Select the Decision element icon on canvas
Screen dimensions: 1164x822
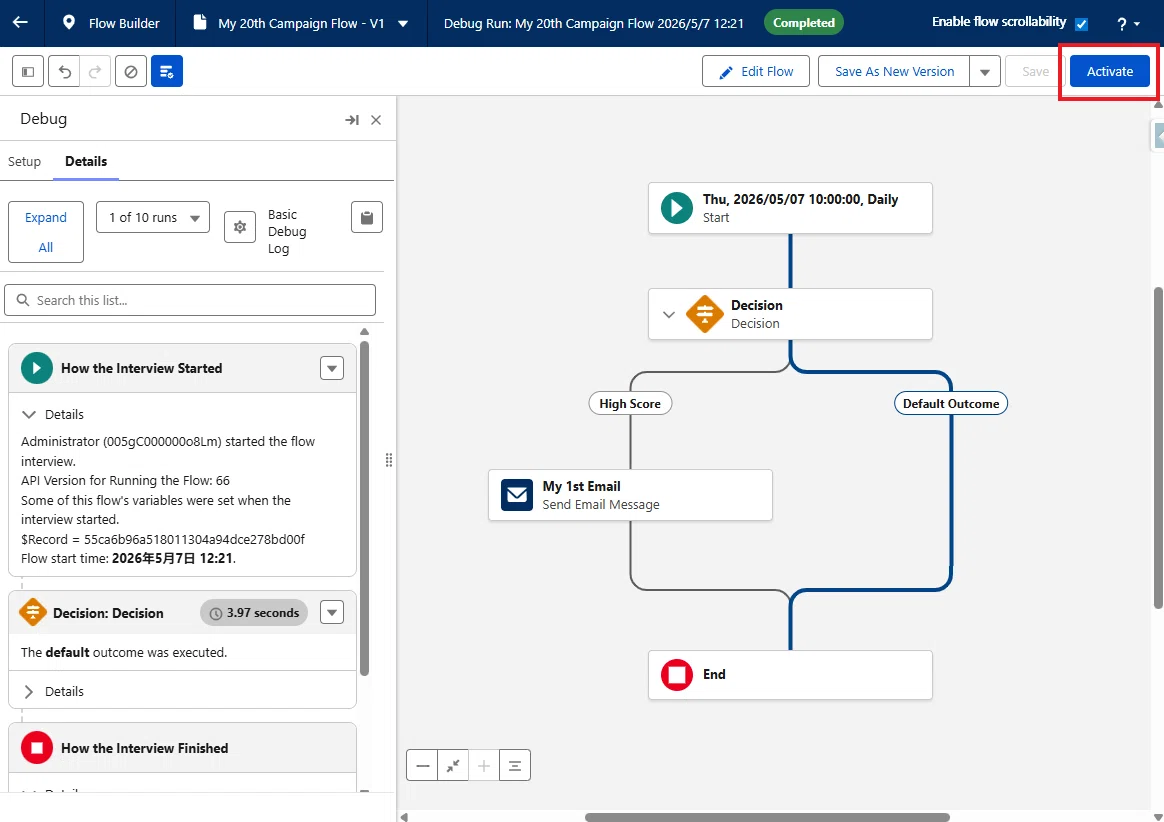[x=704, y=314]
